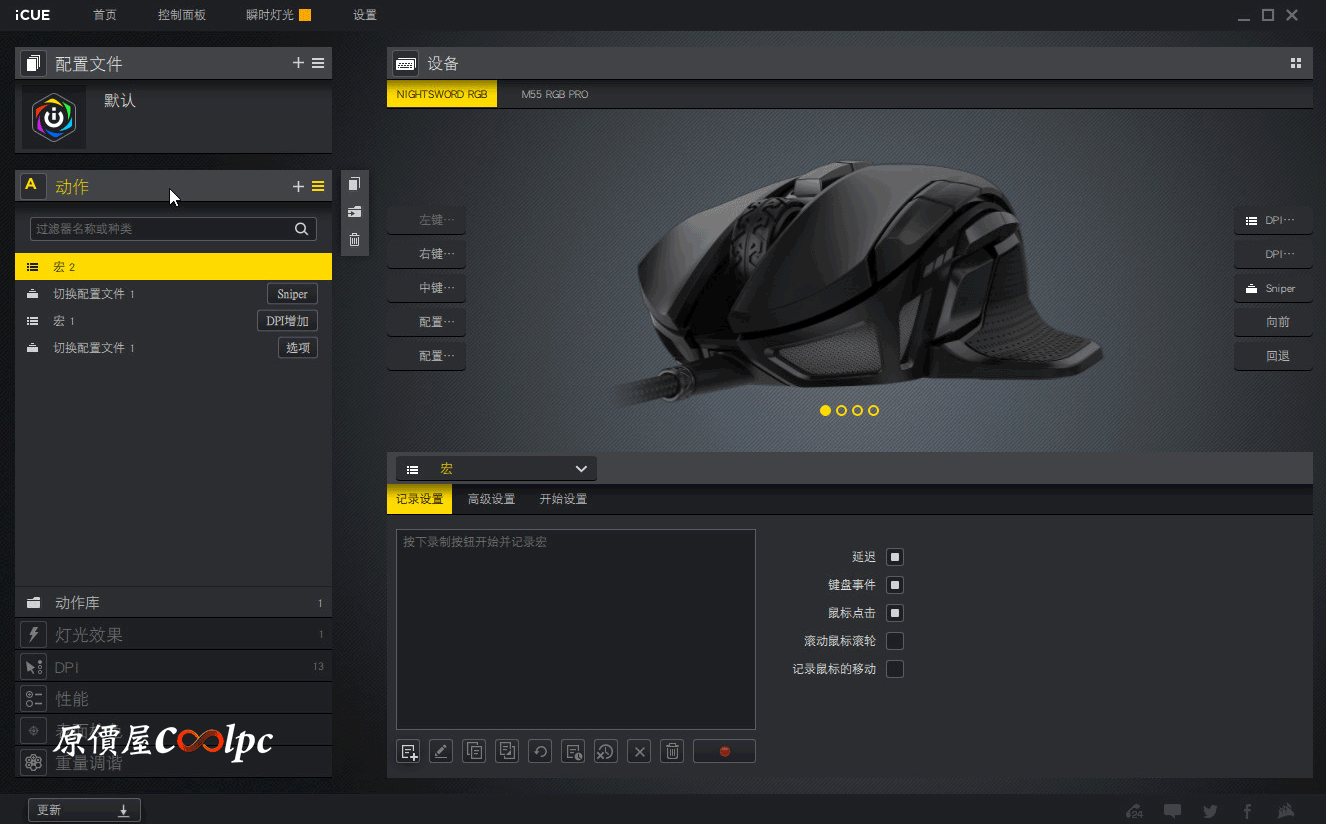Select the fourth mouse view dot

point(873,410)
